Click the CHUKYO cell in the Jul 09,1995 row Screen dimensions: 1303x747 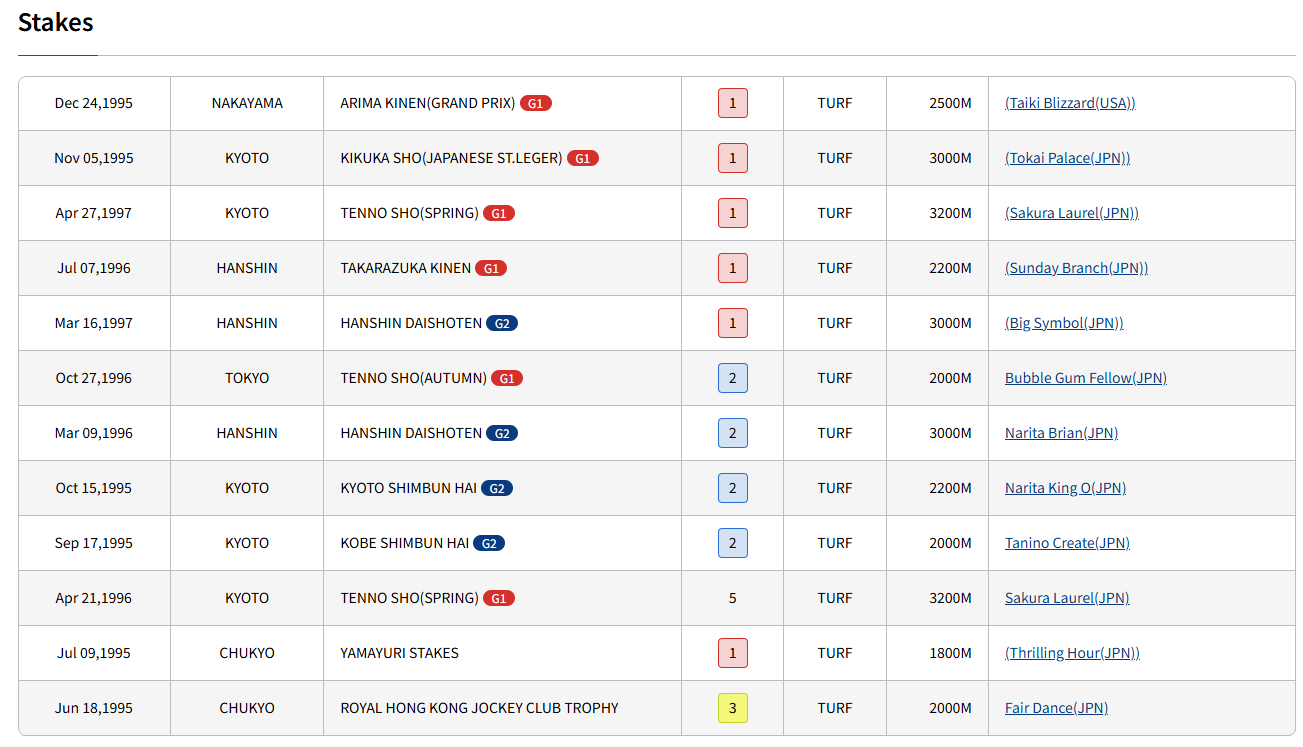247,653
